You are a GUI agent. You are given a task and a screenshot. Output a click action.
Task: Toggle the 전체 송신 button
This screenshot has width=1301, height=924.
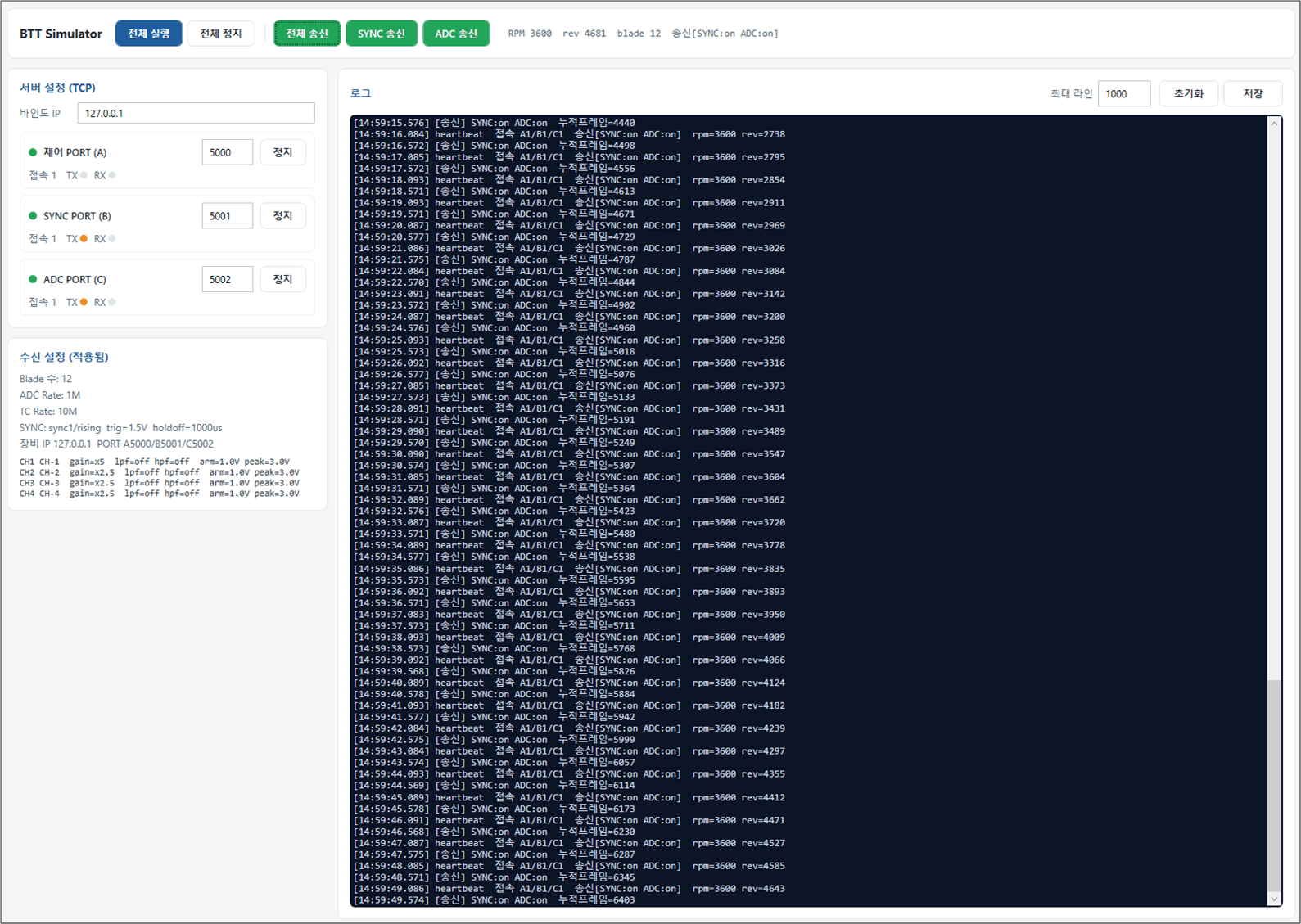[x=307, y=34]
